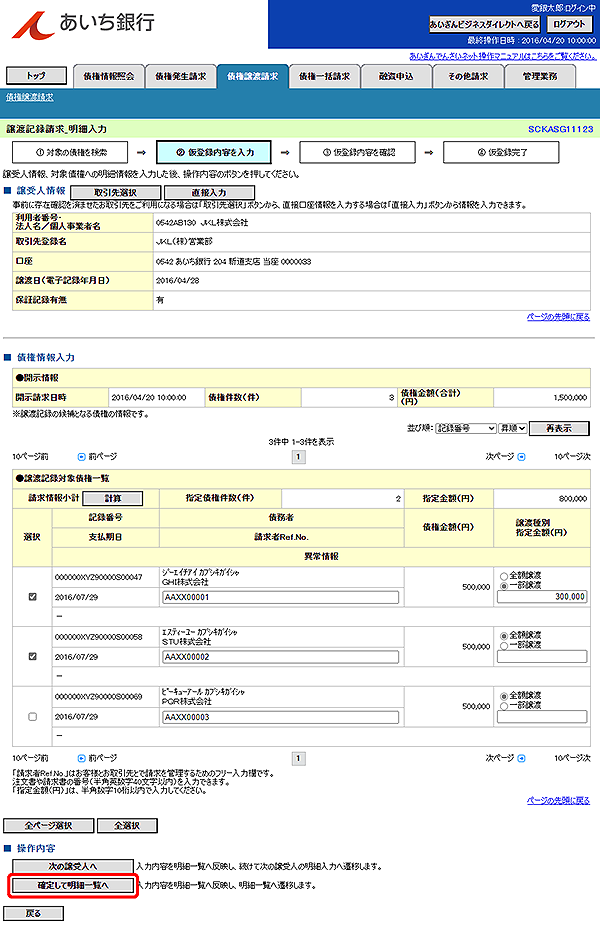Click the top 前ページ arrow icon
This screenshot has width=600, height=929.
click(82, 457)
